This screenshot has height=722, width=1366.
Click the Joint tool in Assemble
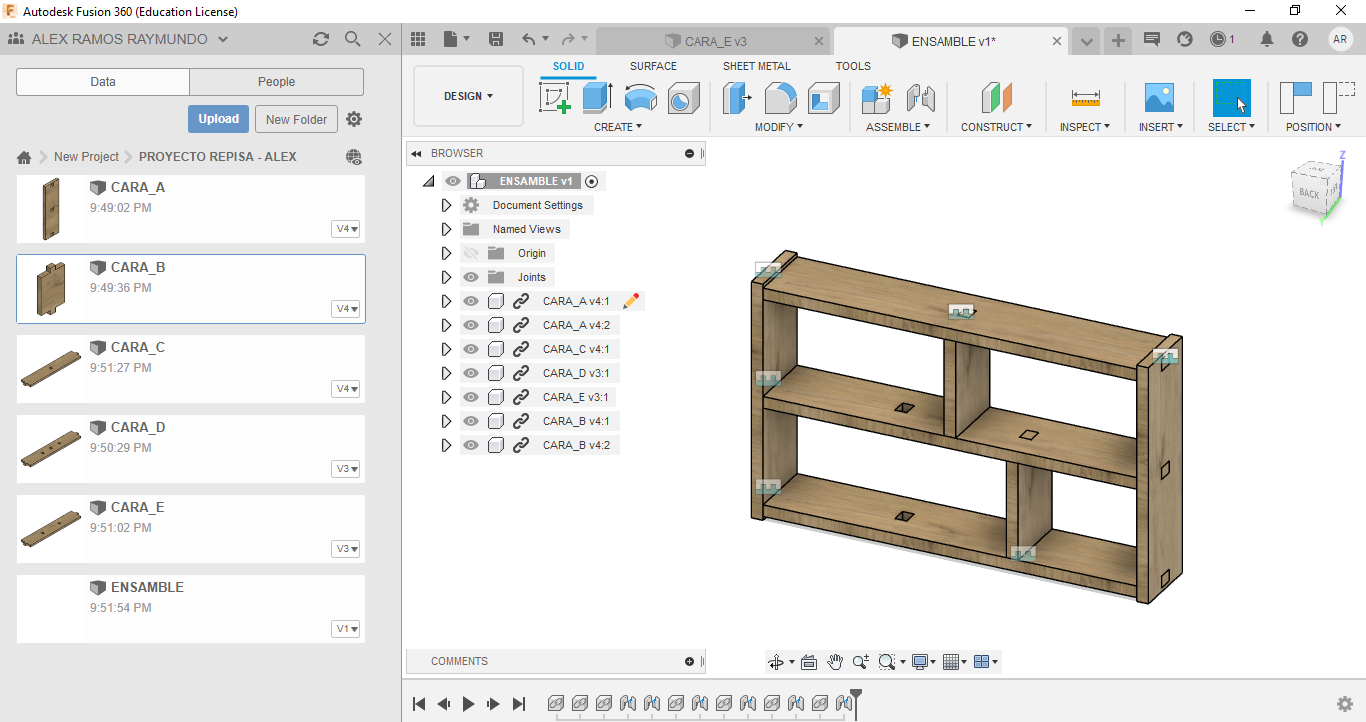click(x=920, y=98)
